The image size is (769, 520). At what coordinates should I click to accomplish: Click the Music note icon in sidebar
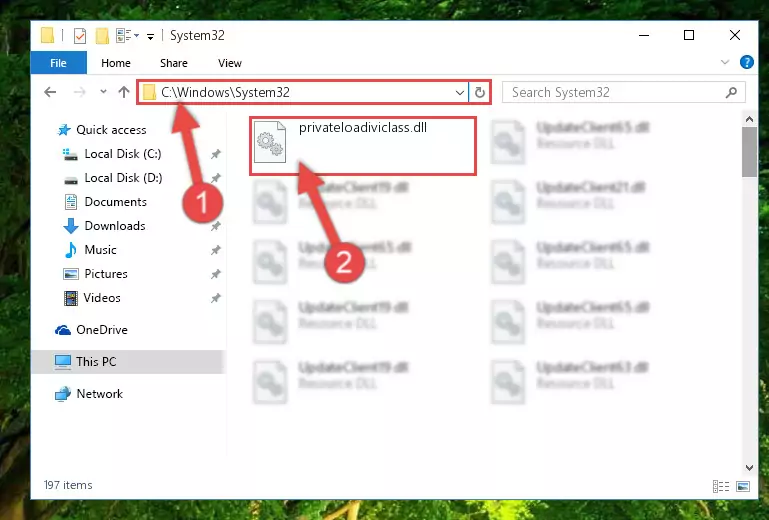click(71, 250)
